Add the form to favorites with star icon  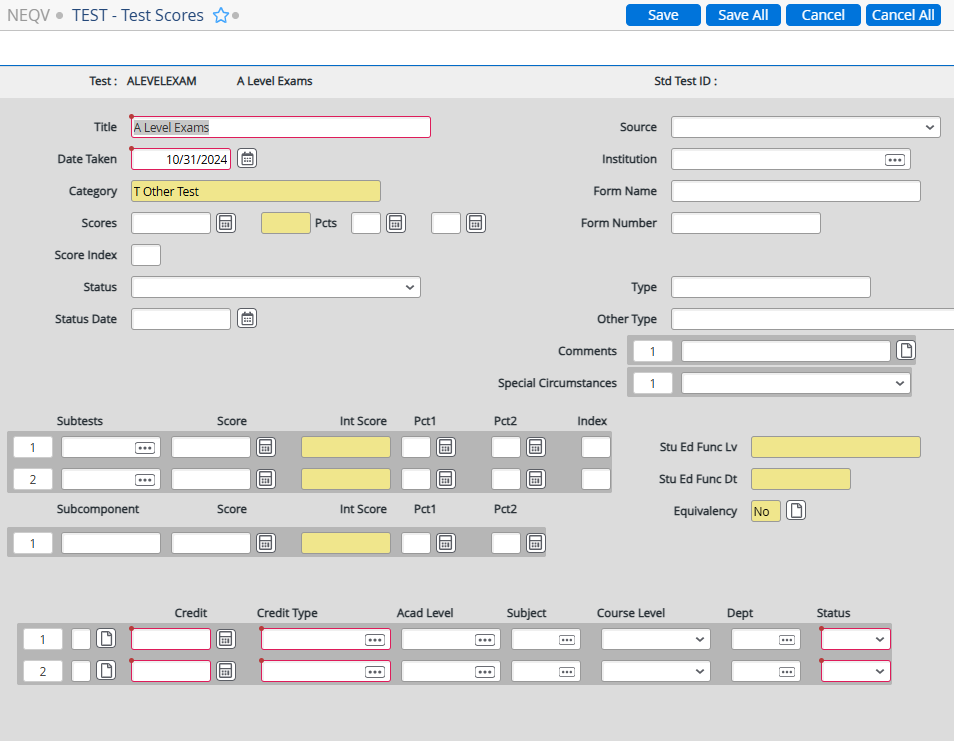[221, 15]
